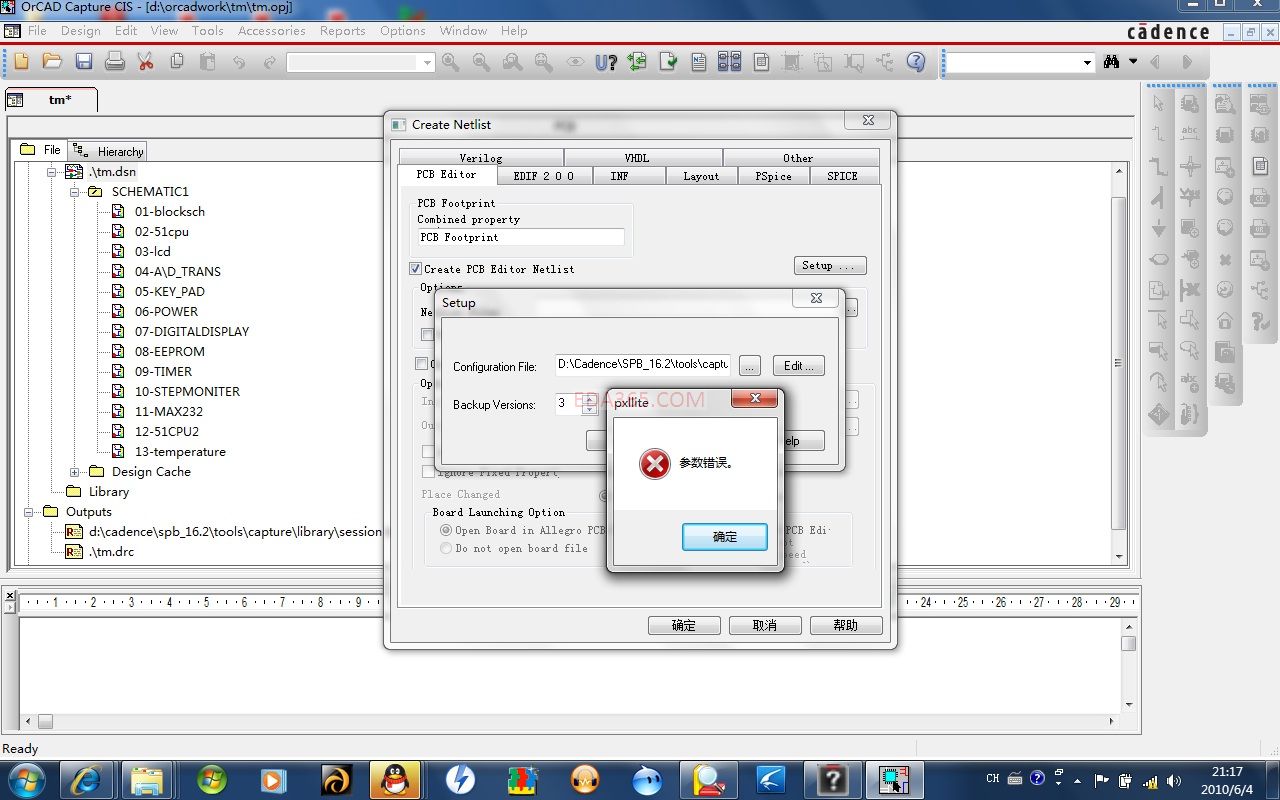Click the binoculars Find icon
The image size is (1280, 800).
click(1111, 62)
